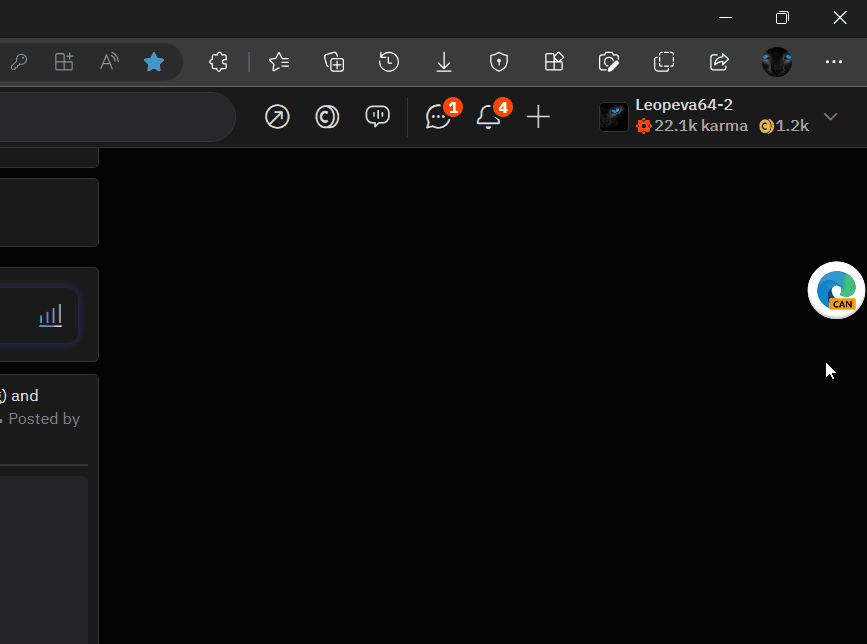Open the Reddit Talk speech bubble icon

point(377,117)
